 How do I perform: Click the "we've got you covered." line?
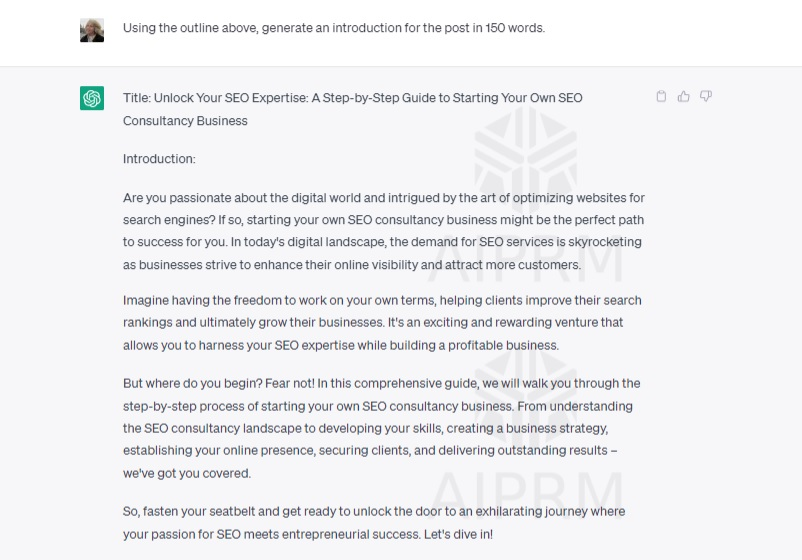pos(186,473)
